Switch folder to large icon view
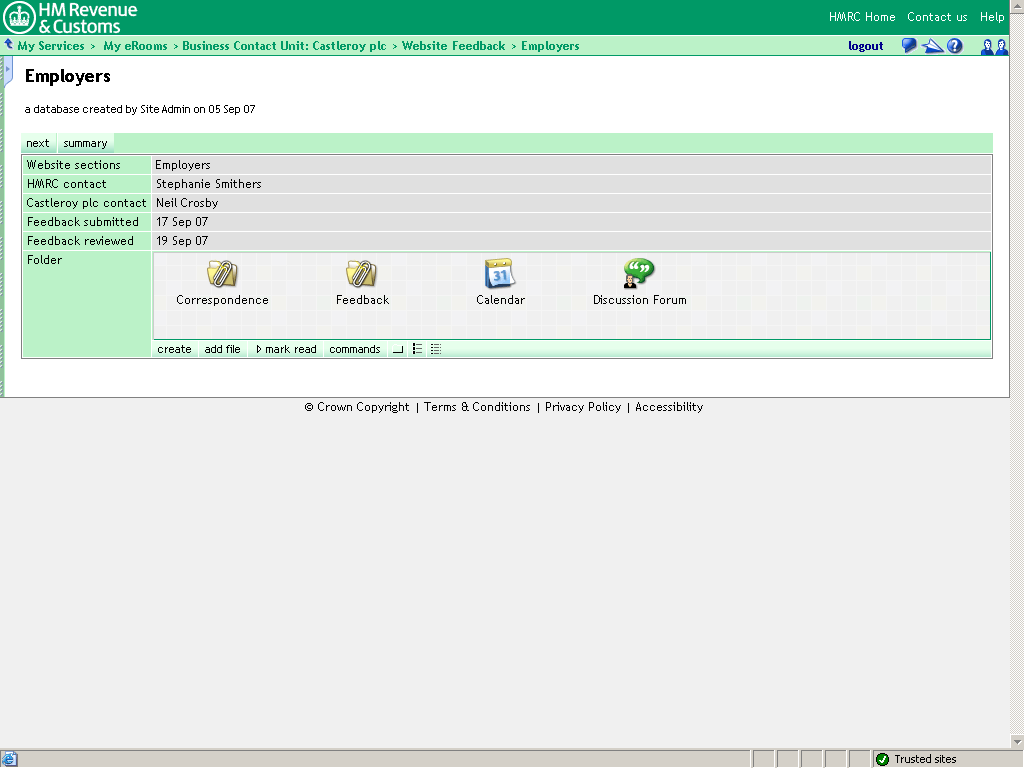 pyautogui.click(x=398, y=350)
